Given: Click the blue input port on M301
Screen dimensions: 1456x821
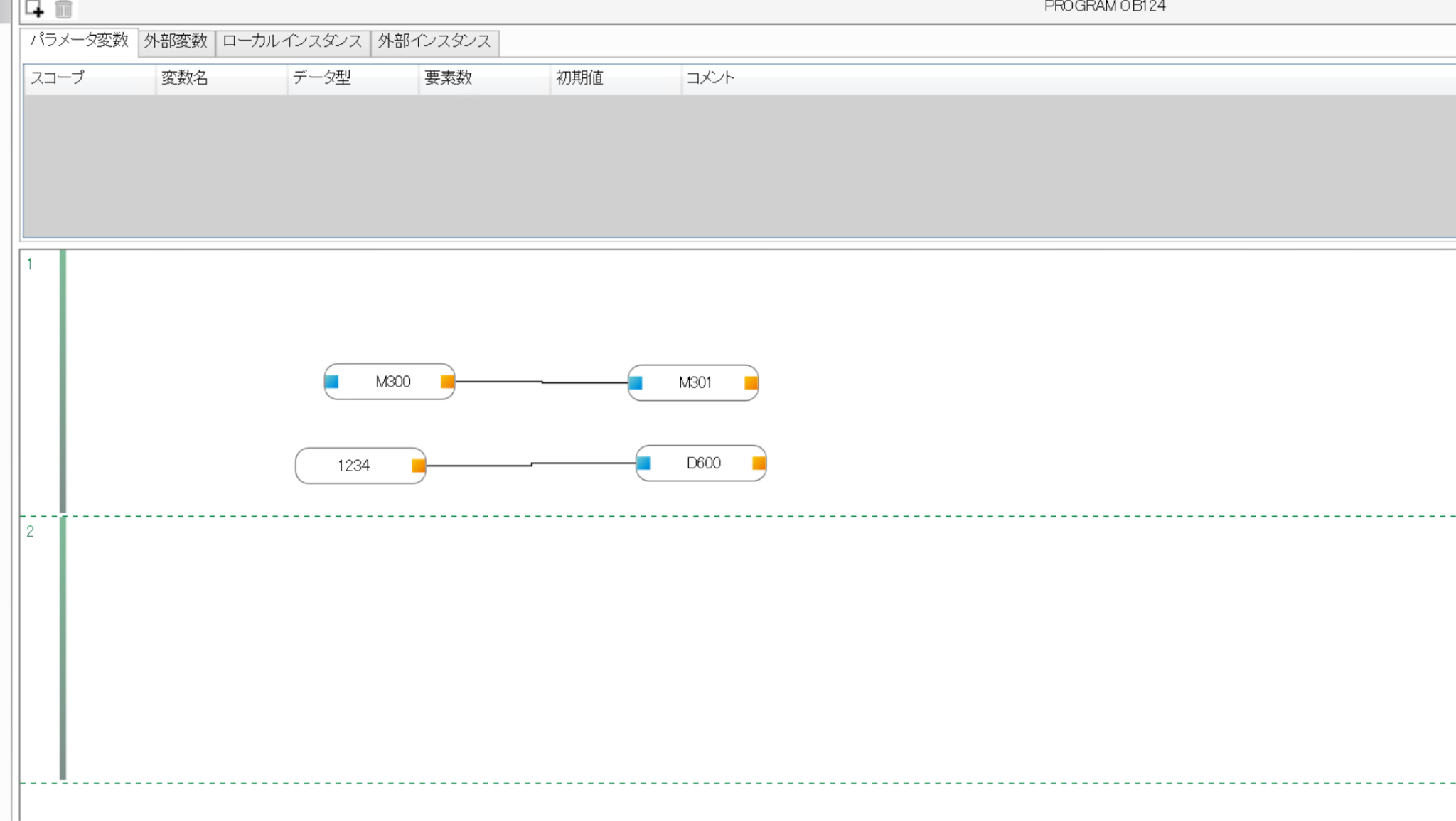Looking at the screenshot, I should coord(636,383).
